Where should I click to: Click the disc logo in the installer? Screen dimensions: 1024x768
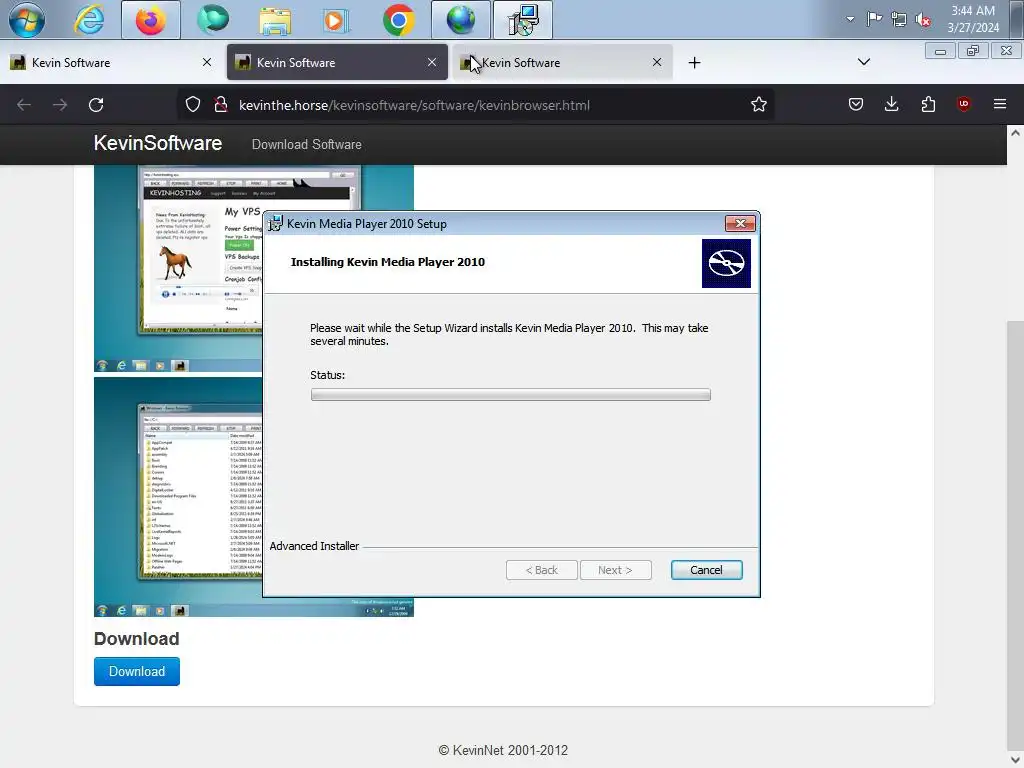point(726,263)
